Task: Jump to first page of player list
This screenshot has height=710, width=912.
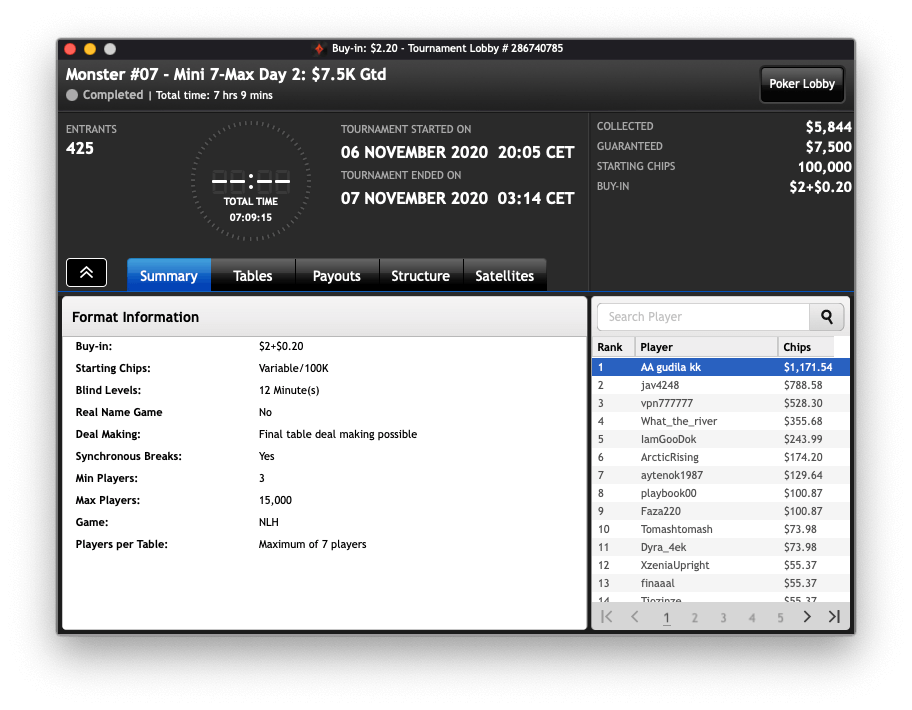Action: [x=606, y=617]
